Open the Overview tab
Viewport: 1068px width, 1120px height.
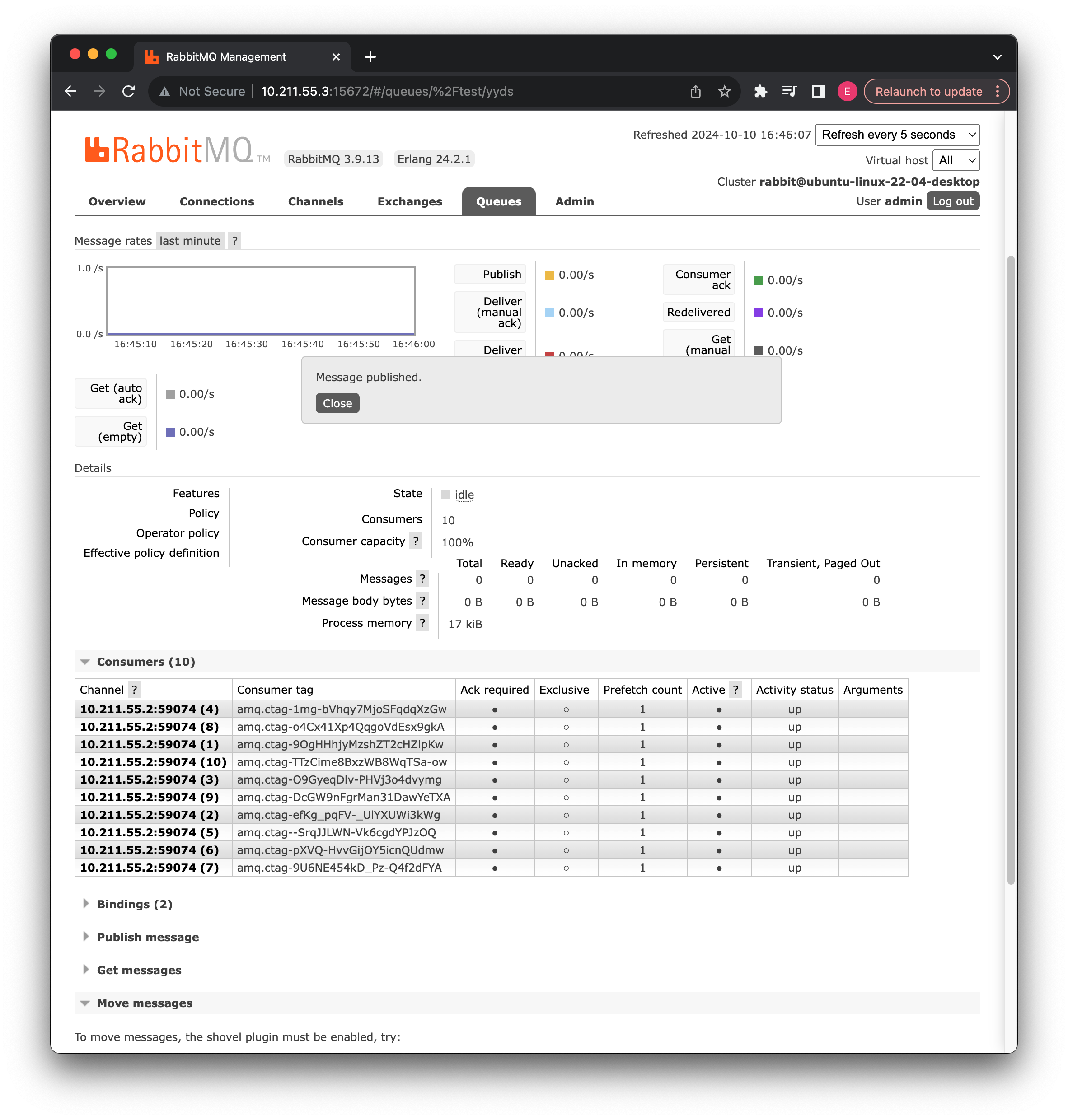117,201
